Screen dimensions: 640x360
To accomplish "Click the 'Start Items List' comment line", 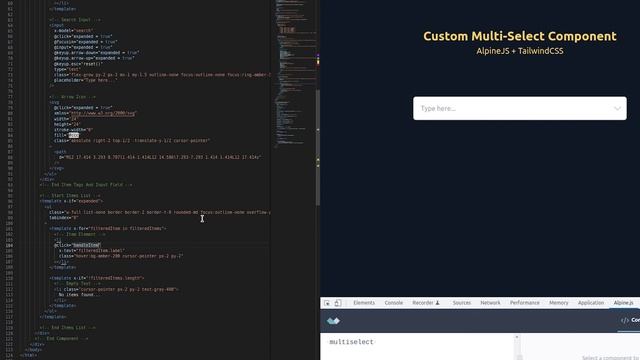I will (70, 196).
